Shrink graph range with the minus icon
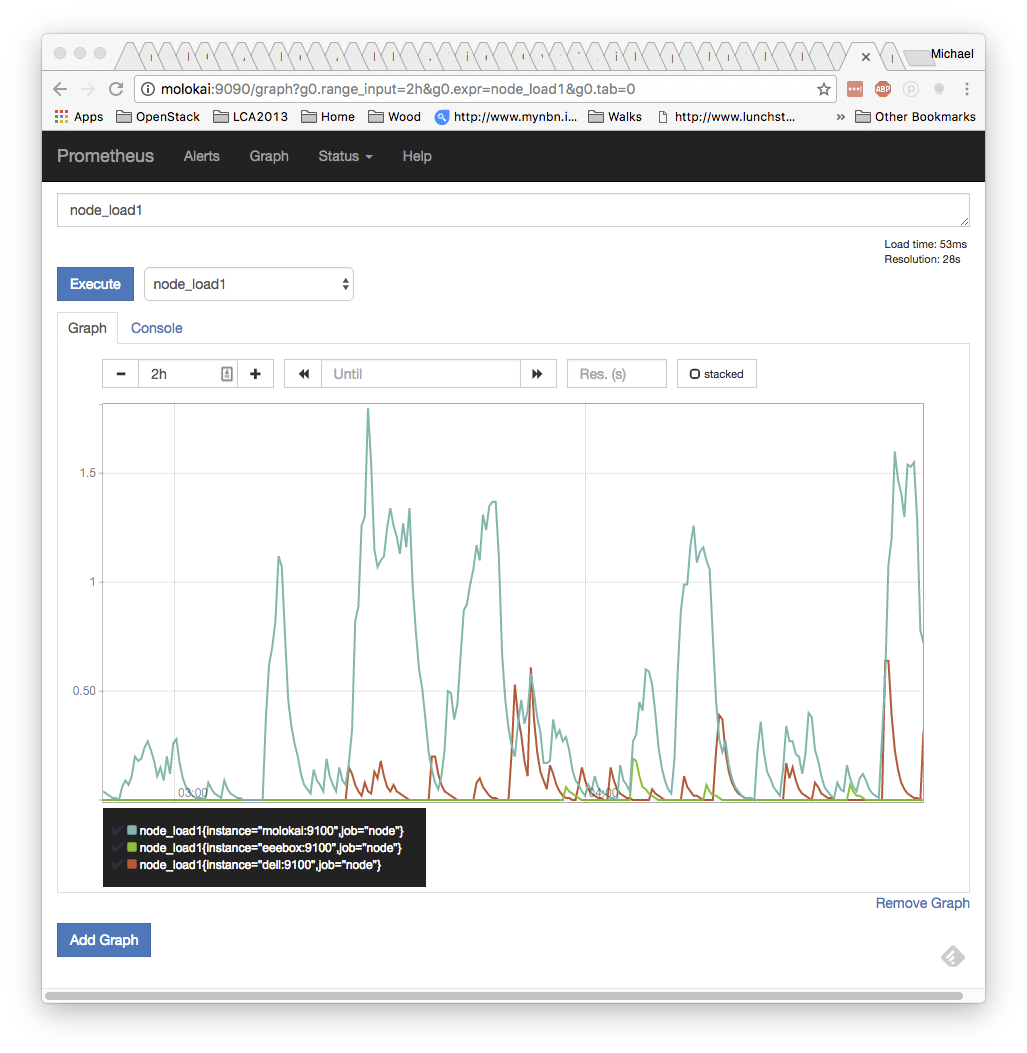 click(x=120, y=373)
